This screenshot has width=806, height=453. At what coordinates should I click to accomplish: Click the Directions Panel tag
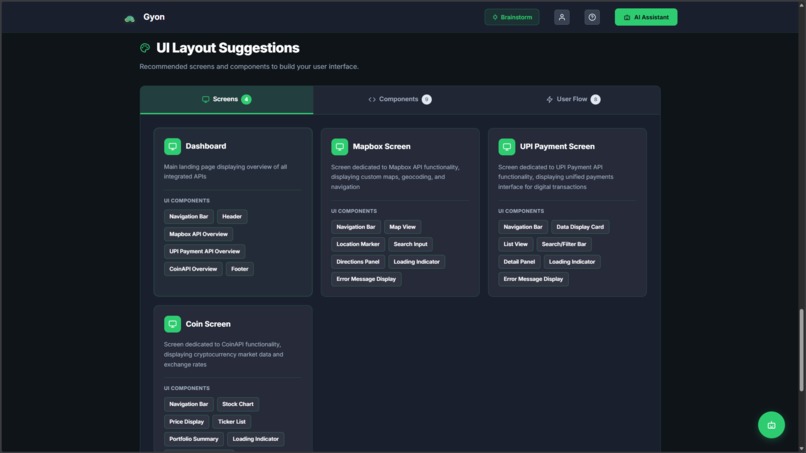(x=358, y=262)
